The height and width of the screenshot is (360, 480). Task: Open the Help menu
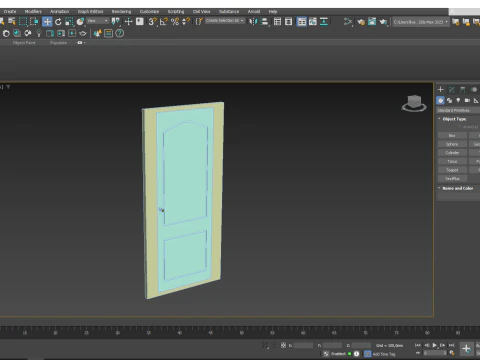273,11
